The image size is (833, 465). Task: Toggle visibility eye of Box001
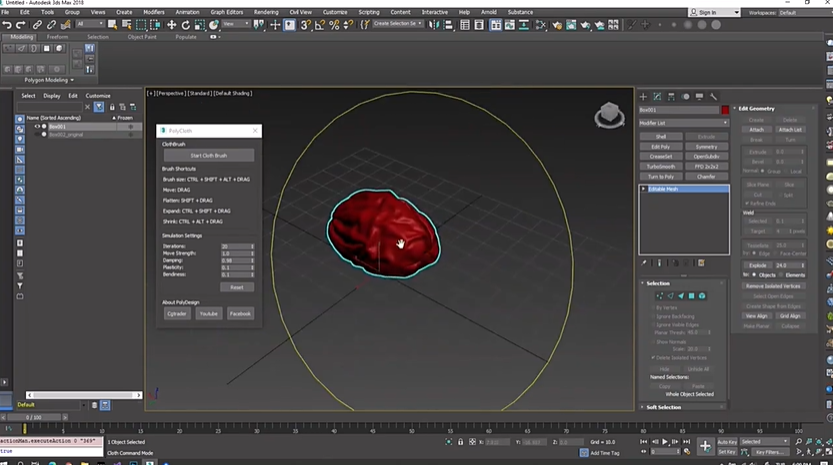[x=37, y=126]
